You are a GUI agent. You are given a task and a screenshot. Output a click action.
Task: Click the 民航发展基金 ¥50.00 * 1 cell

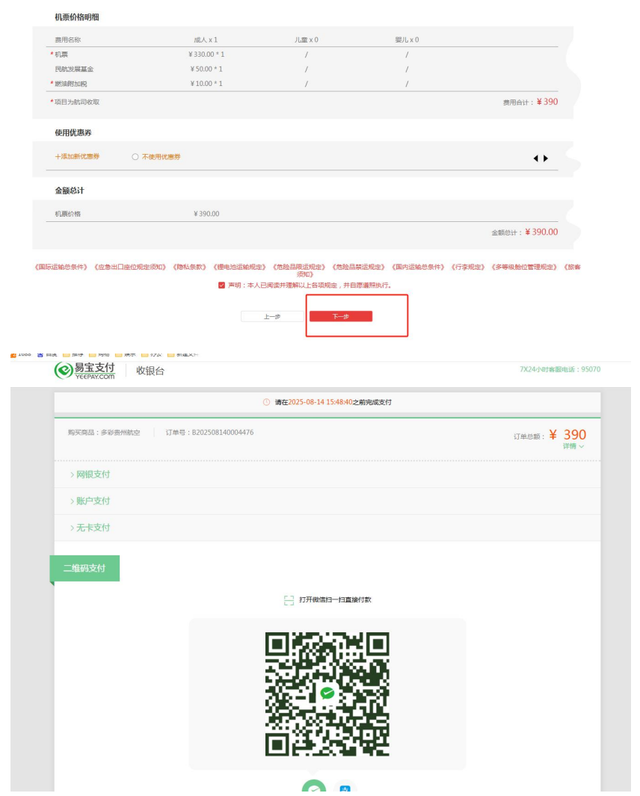(206, 69)
